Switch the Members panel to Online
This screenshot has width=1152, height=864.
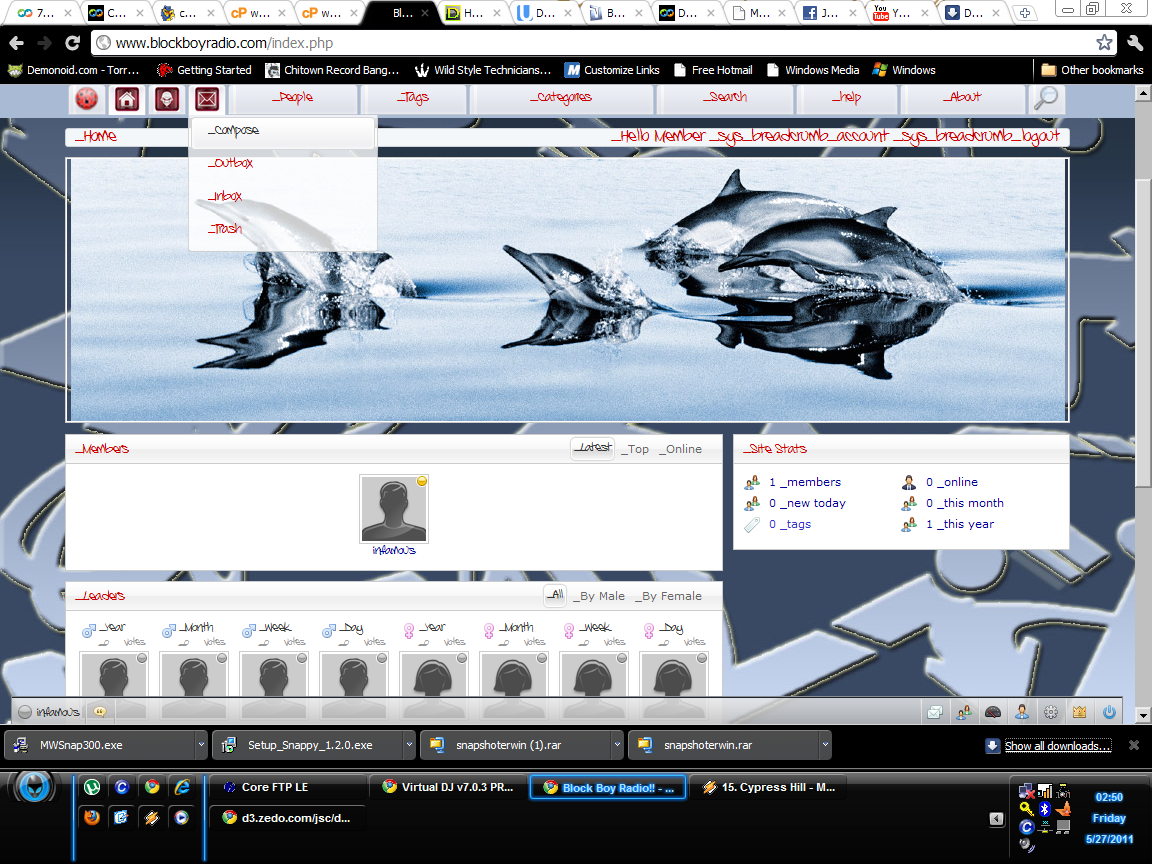[x=680, y=449]
